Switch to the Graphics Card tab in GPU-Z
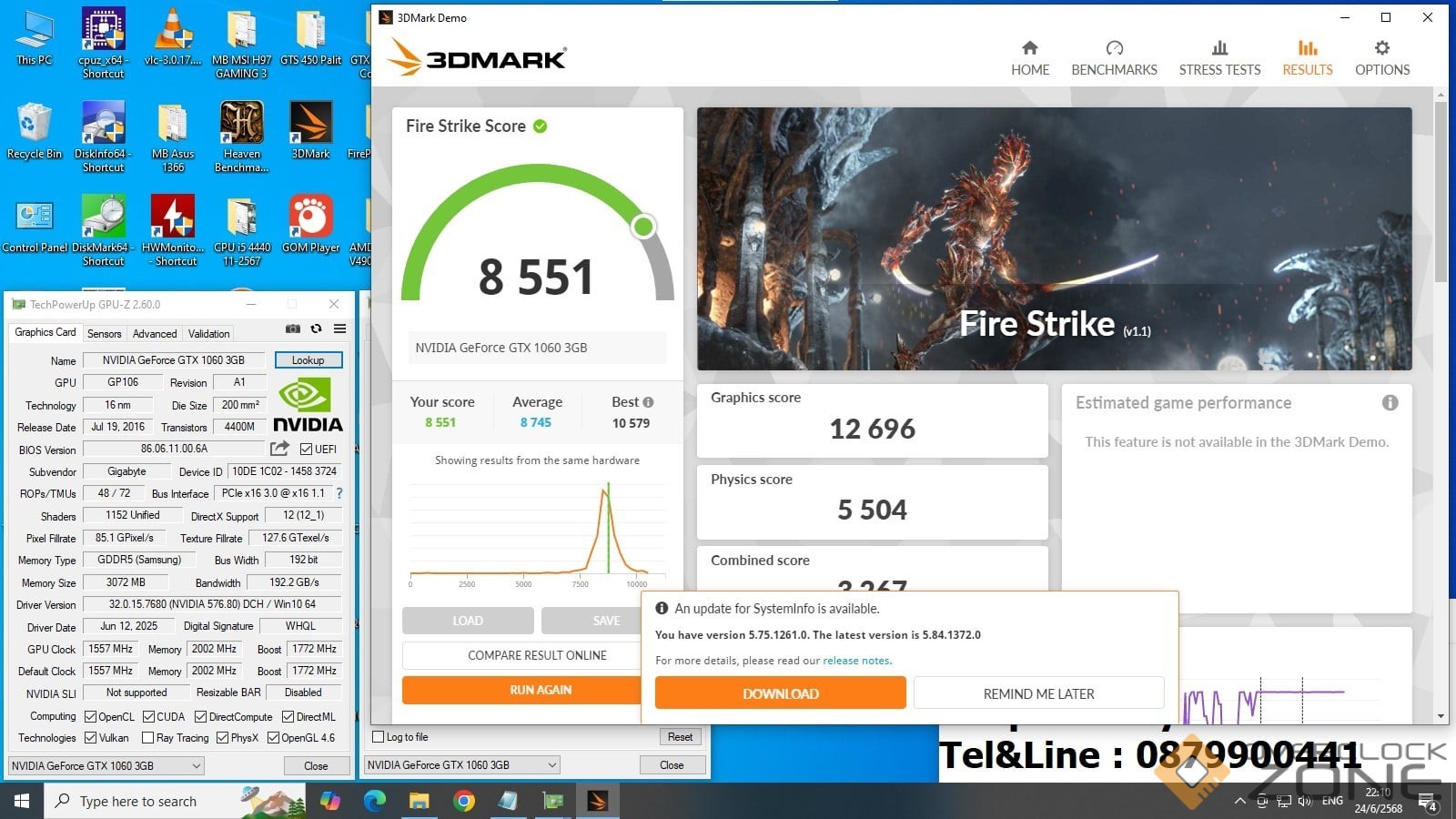The image size is (1456, 819). 45,333
